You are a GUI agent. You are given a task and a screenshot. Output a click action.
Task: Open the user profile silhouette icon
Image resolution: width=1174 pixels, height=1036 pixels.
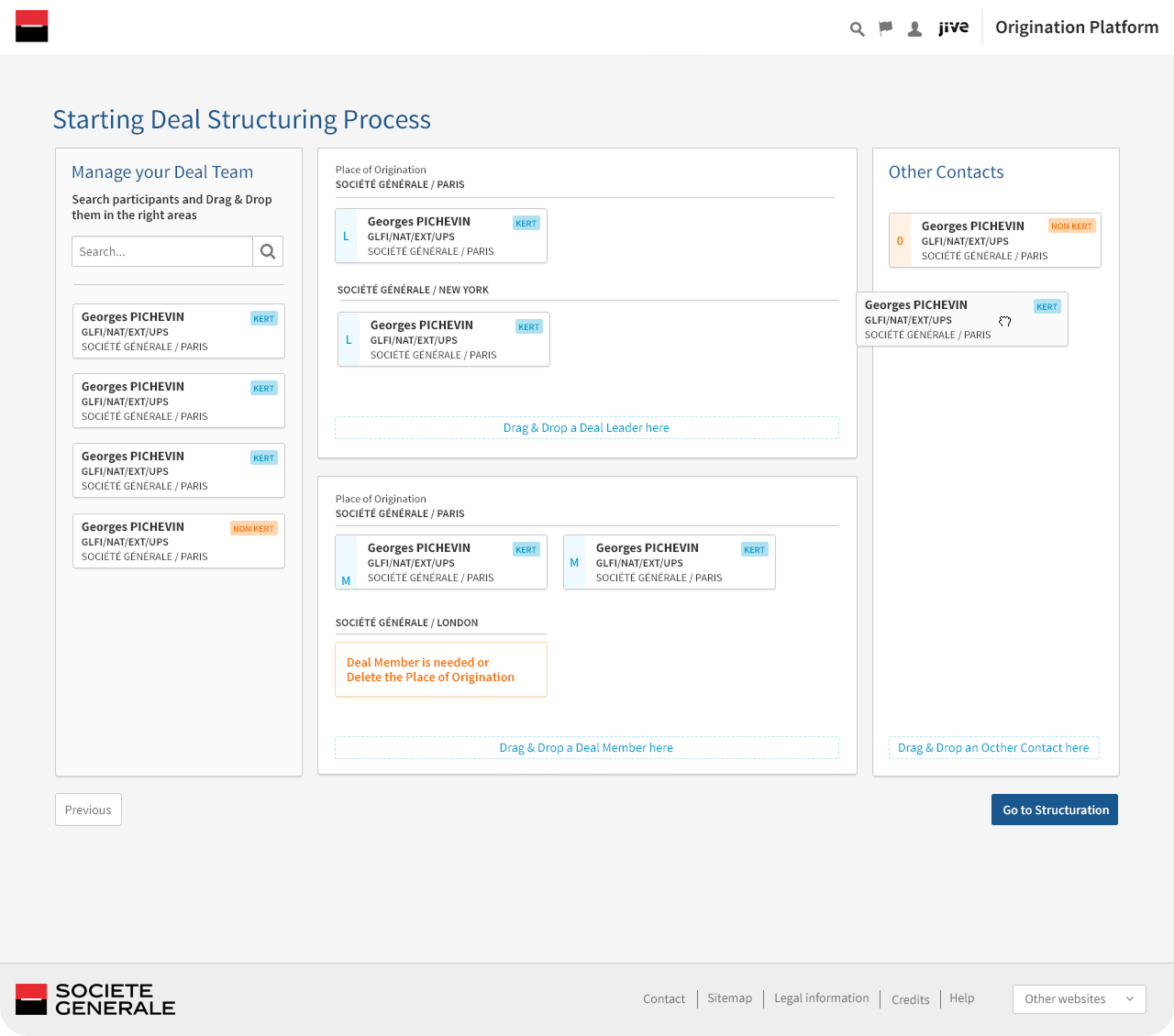coord(914,28)
